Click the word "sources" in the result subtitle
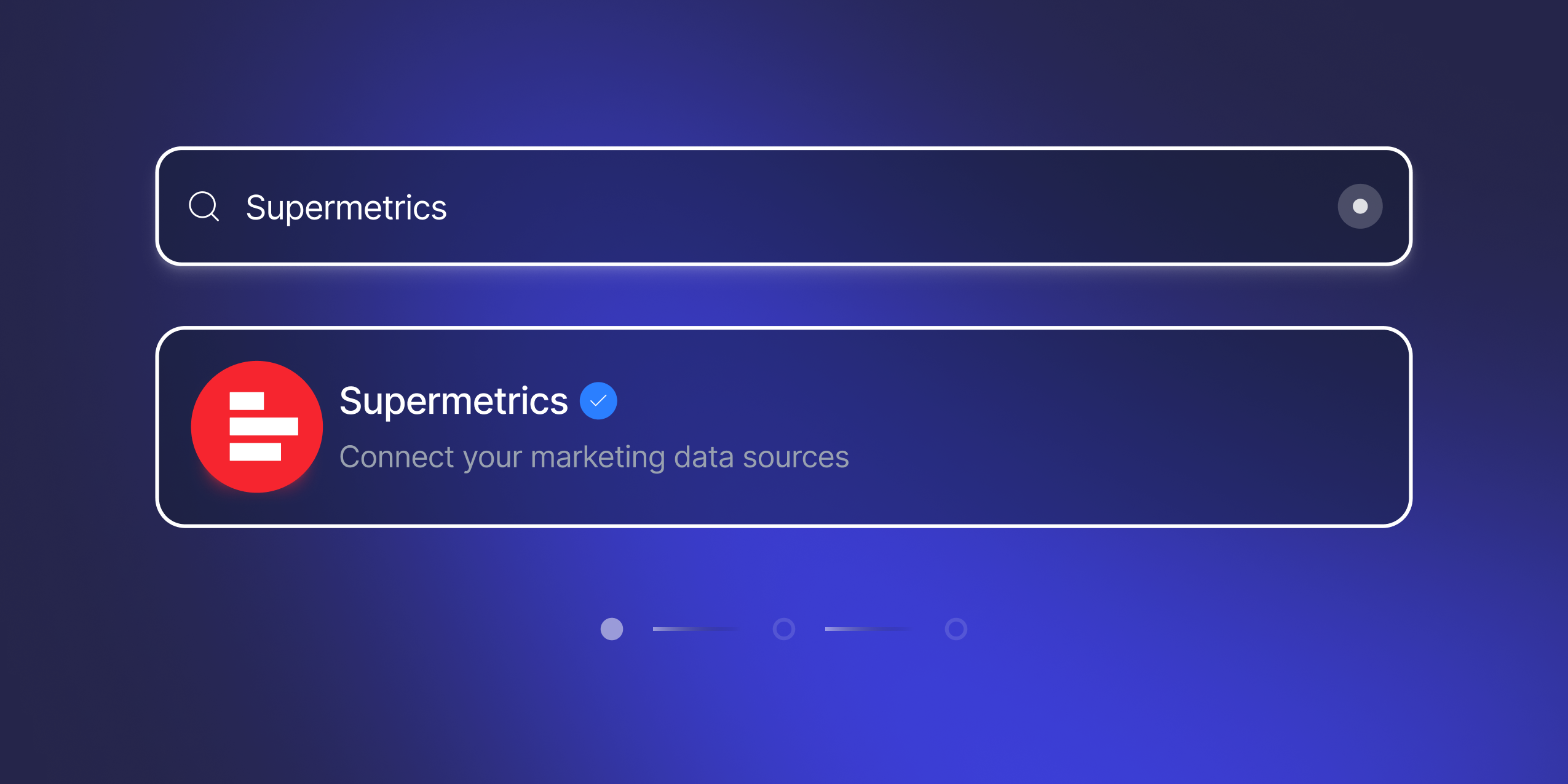The width and height of the screenshot is (1568, 784). click(796, 457)
